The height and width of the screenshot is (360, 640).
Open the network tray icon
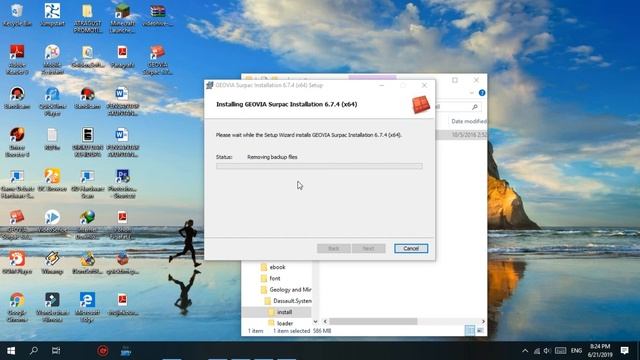[x=537, y=351]
